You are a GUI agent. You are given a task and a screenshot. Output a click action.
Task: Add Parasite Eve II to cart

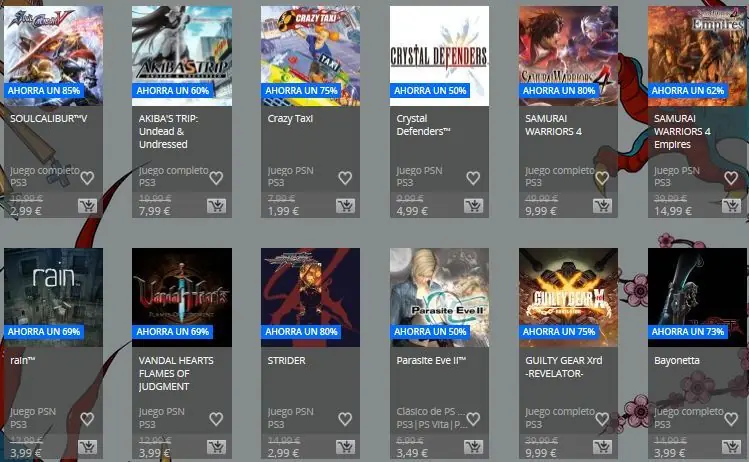[474, 447]
